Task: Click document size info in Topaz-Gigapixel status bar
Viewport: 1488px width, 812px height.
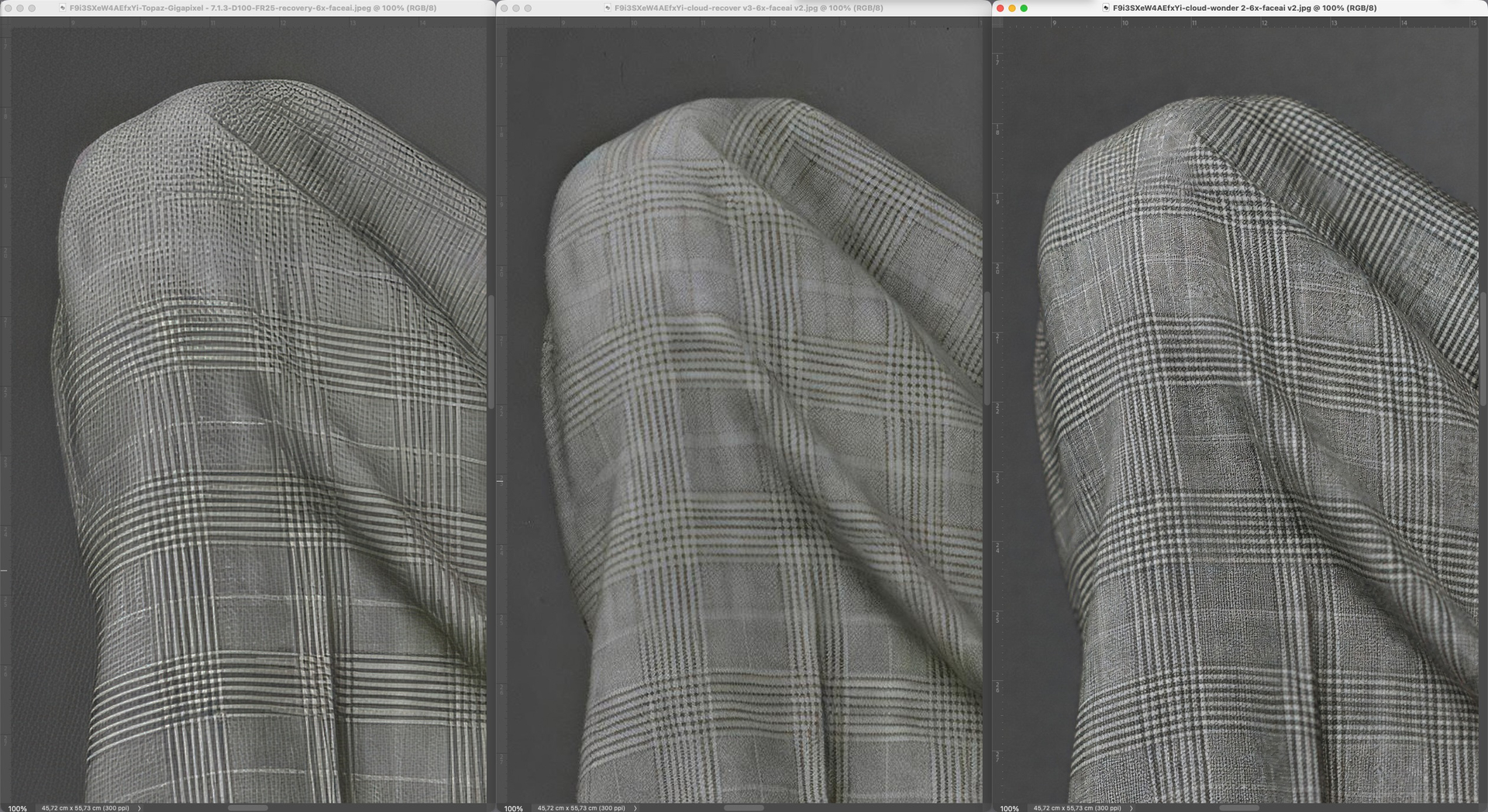Action: tap(85, 807)
